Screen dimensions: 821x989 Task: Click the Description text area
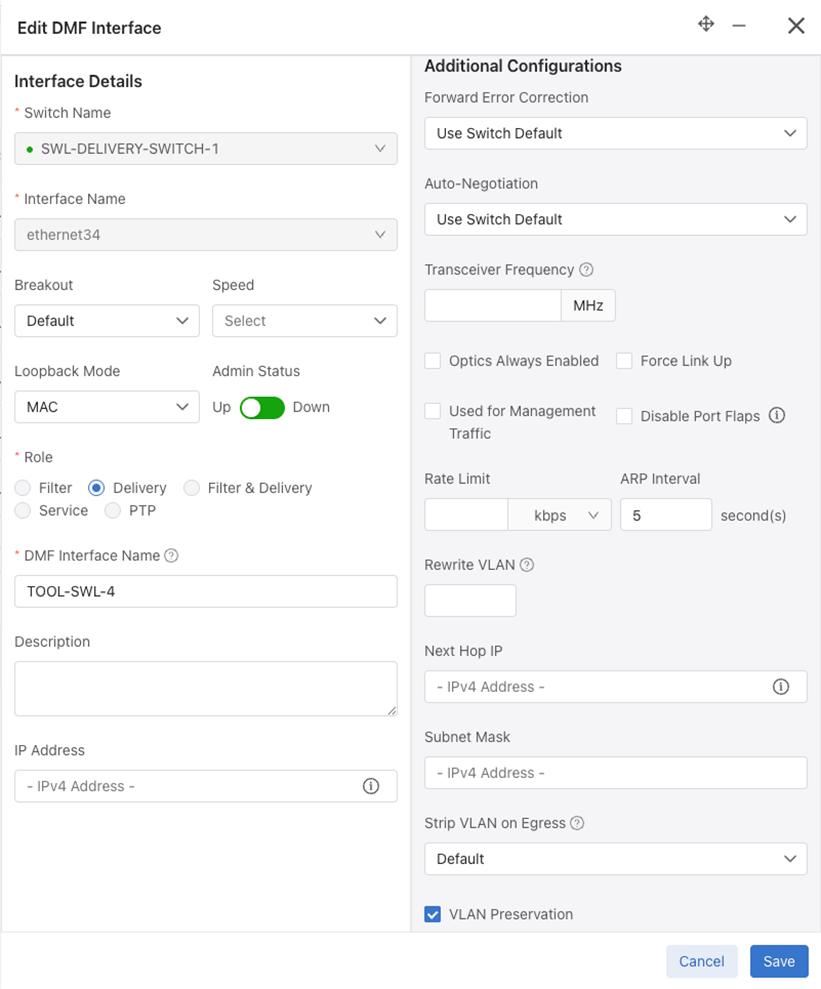point(206,688)
